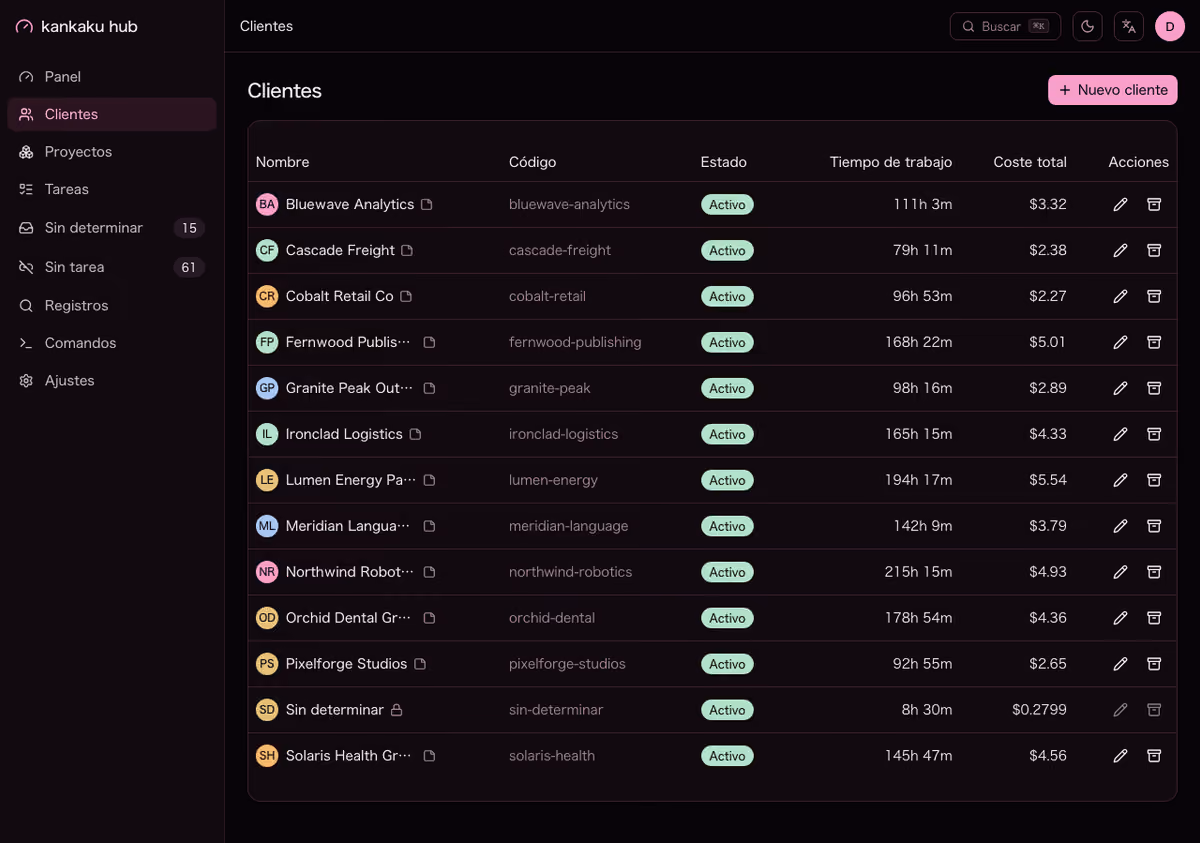Image resolution: width=1200 pixels, height=843 pixels.
Task: Archive the solaris-health client row
Action: pyautogui.click(x=1154, y=756)
